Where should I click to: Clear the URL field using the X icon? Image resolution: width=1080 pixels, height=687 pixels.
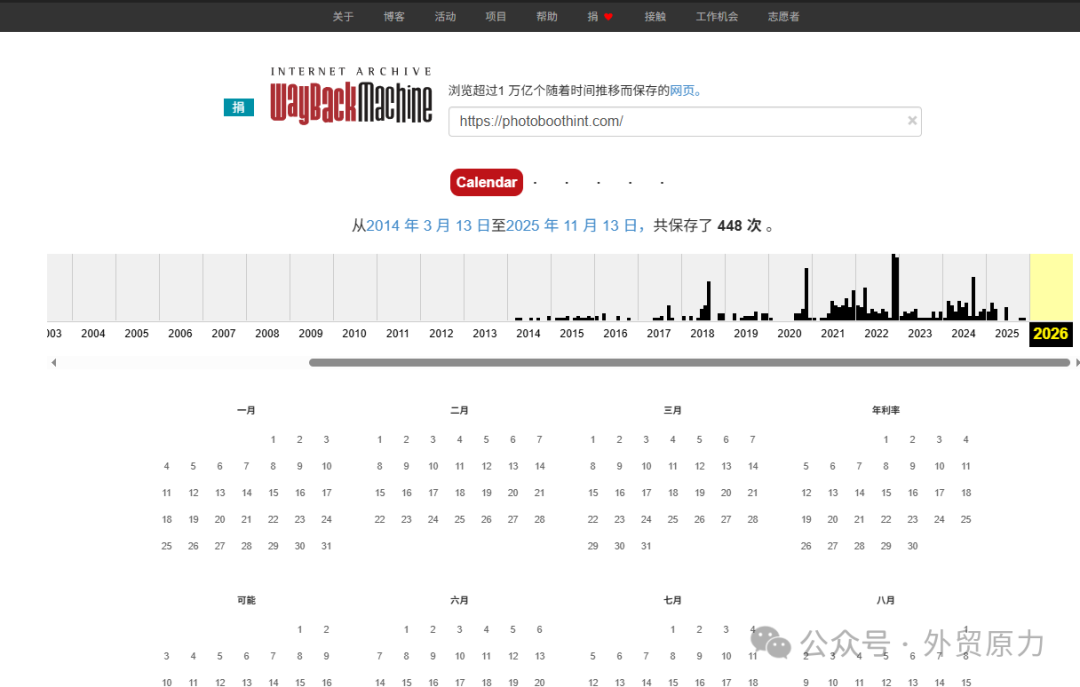pos(912,120)
